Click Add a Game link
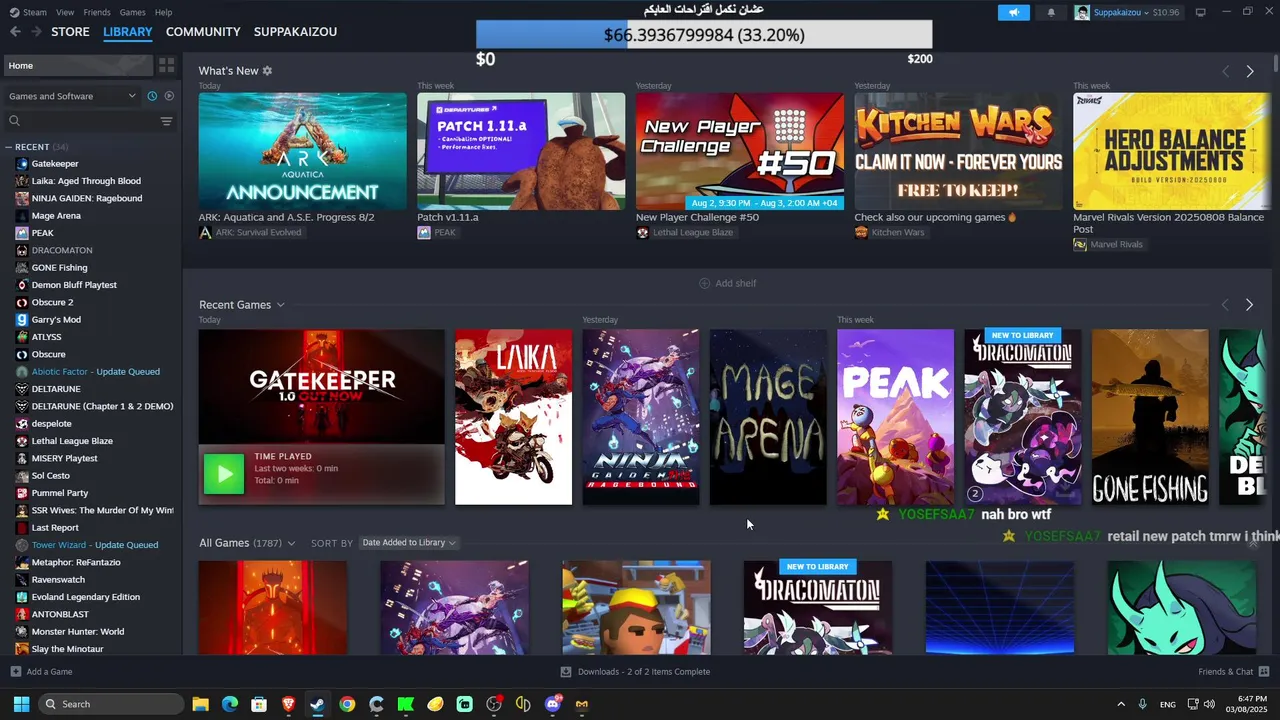The height and width of the screenshot is (720, 1280). tap(49, 672)
